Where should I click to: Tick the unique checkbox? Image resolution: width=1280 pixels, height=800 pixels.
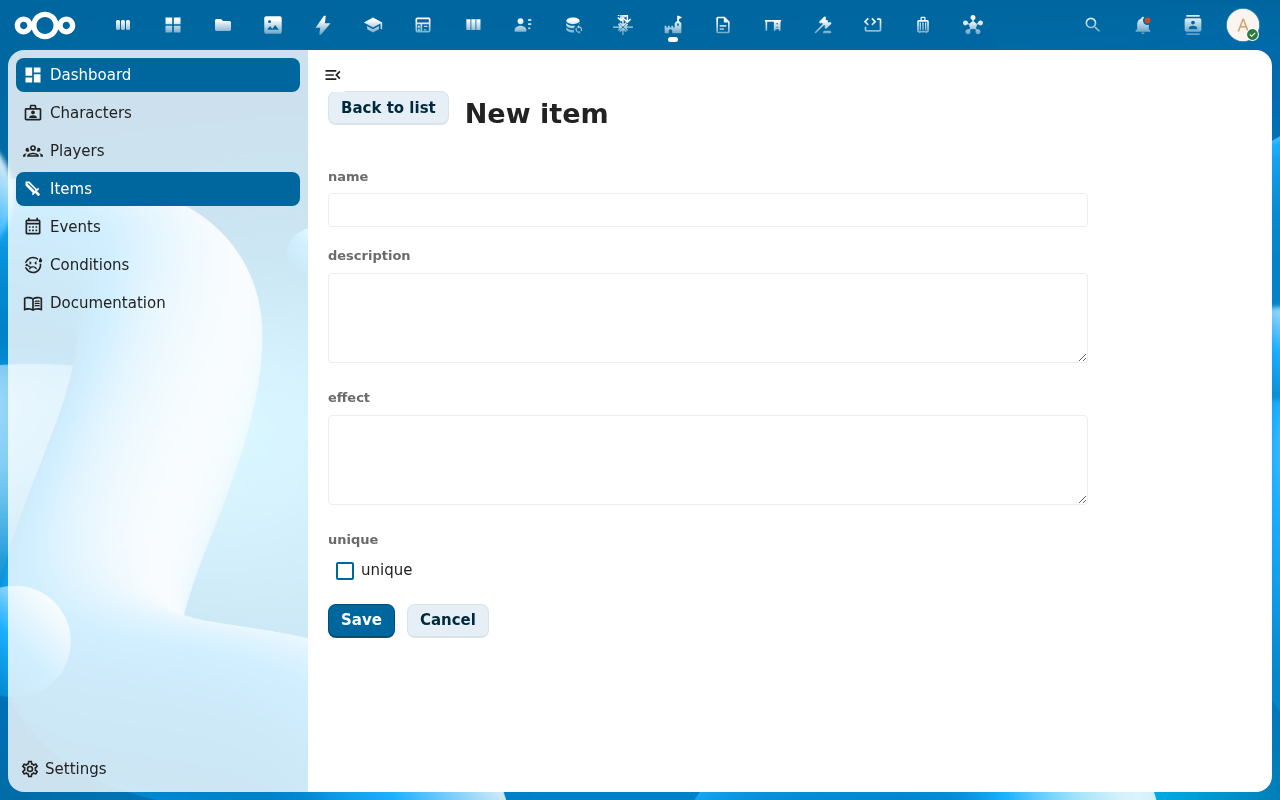point(345,571)
